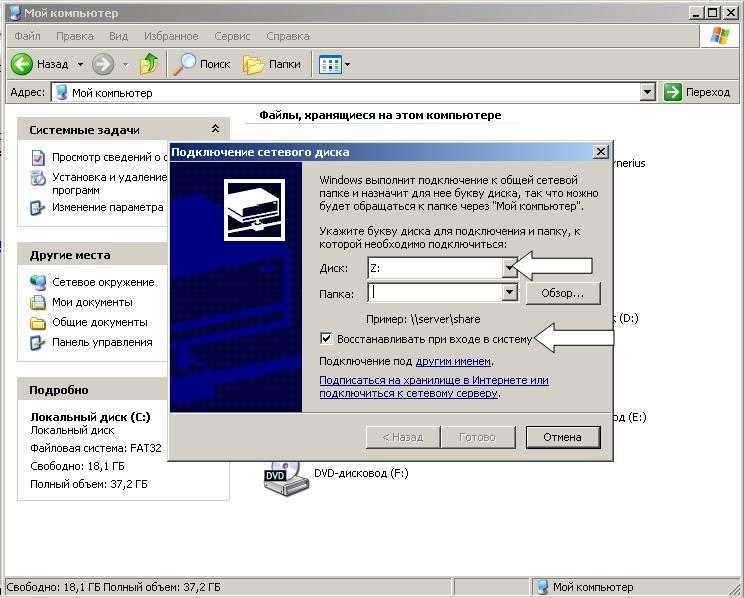
Task: Click the Просмотр сведений о системе icon
Action: click(38, 157)
